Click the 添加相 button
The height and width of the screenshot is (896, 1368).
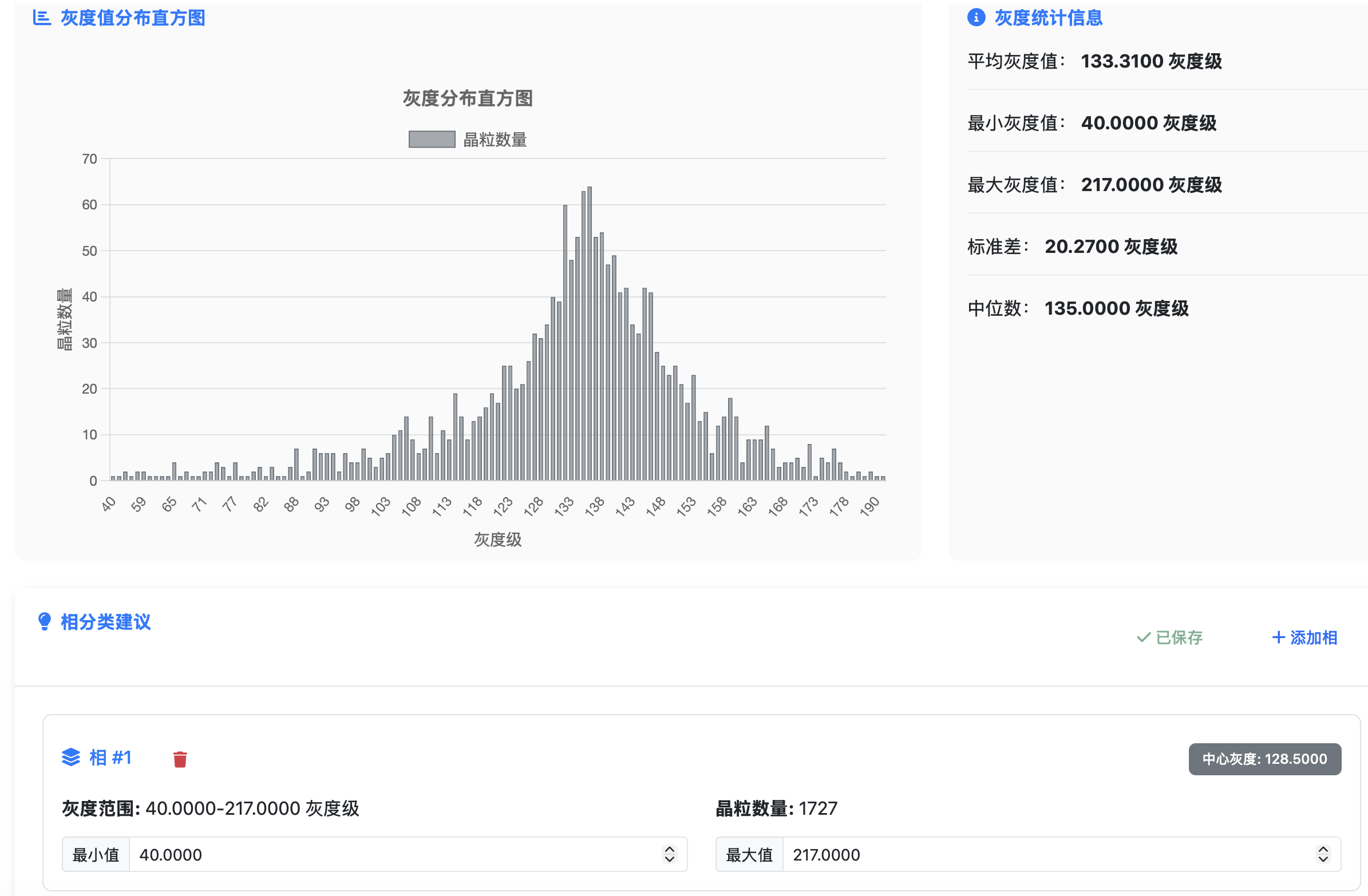point(1305,637)
